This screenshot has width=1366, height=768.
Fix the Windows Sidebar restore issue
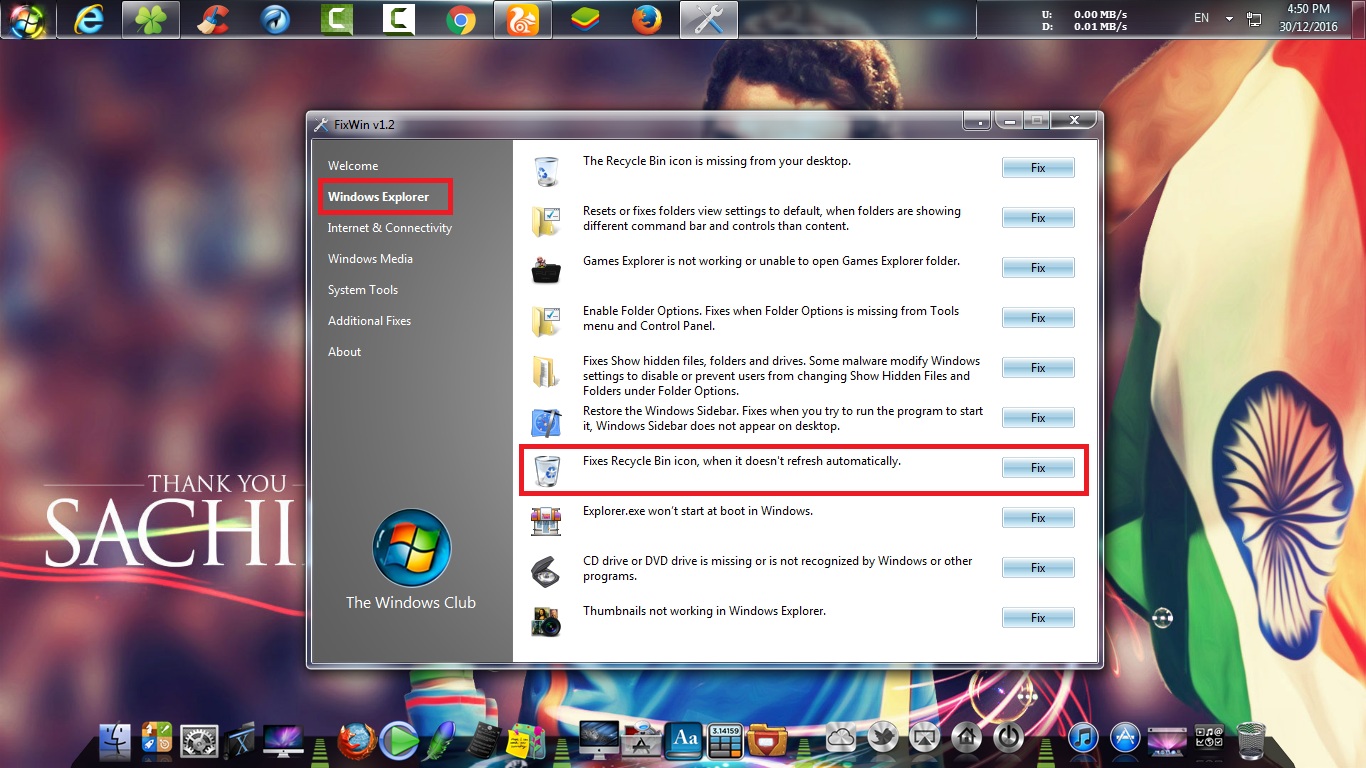[x=1038, y=418]
